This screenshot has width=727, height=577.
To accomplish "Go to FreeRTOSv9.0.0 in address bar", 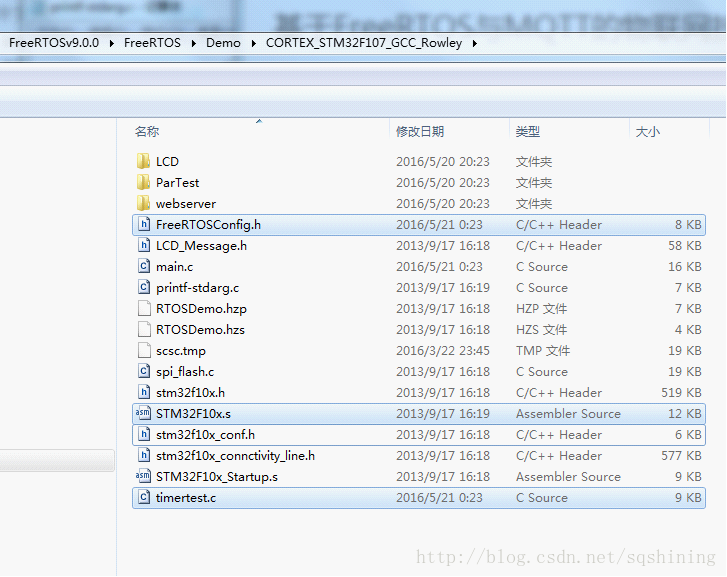I will tap(54, 43).
